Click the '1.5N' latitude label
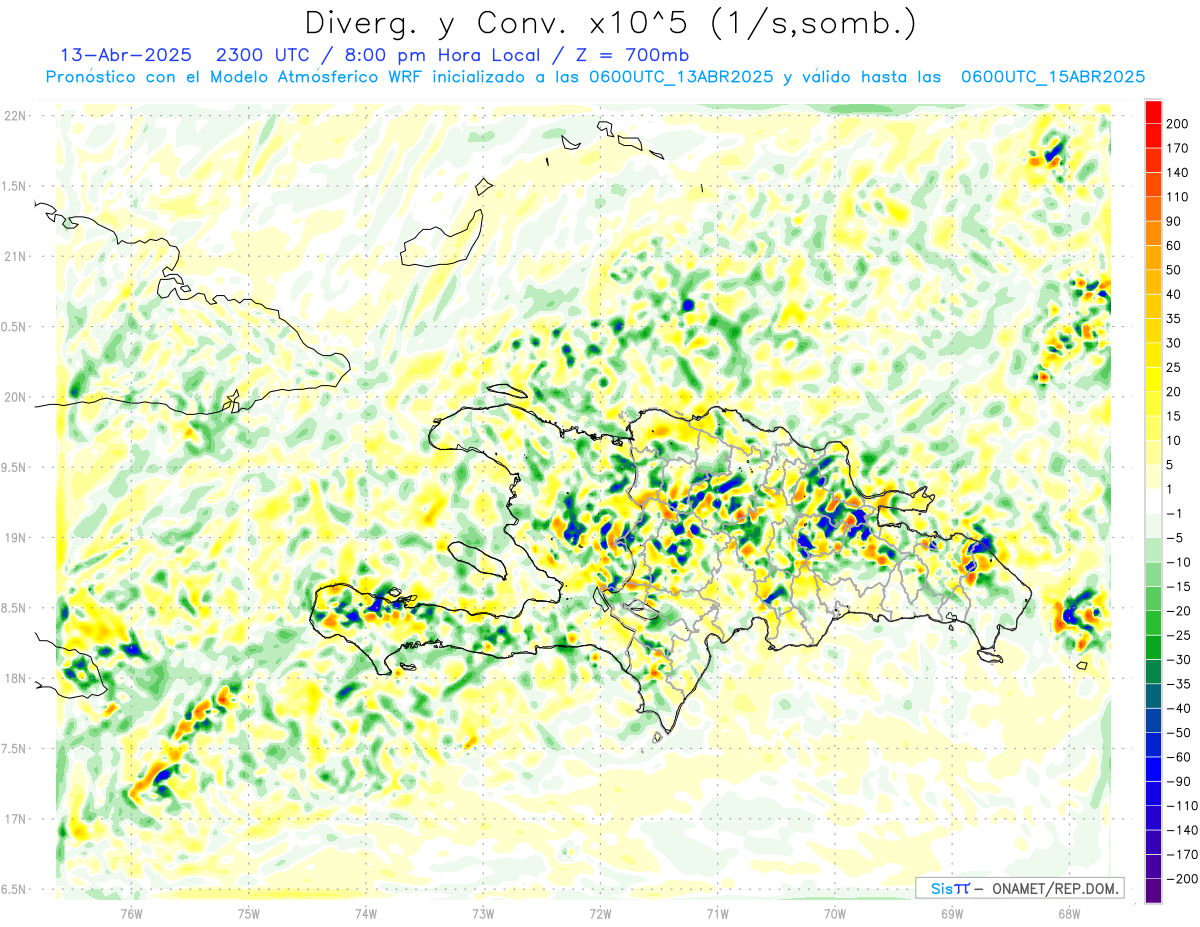Screen dimensions: 1200x927 pos(14,186)
